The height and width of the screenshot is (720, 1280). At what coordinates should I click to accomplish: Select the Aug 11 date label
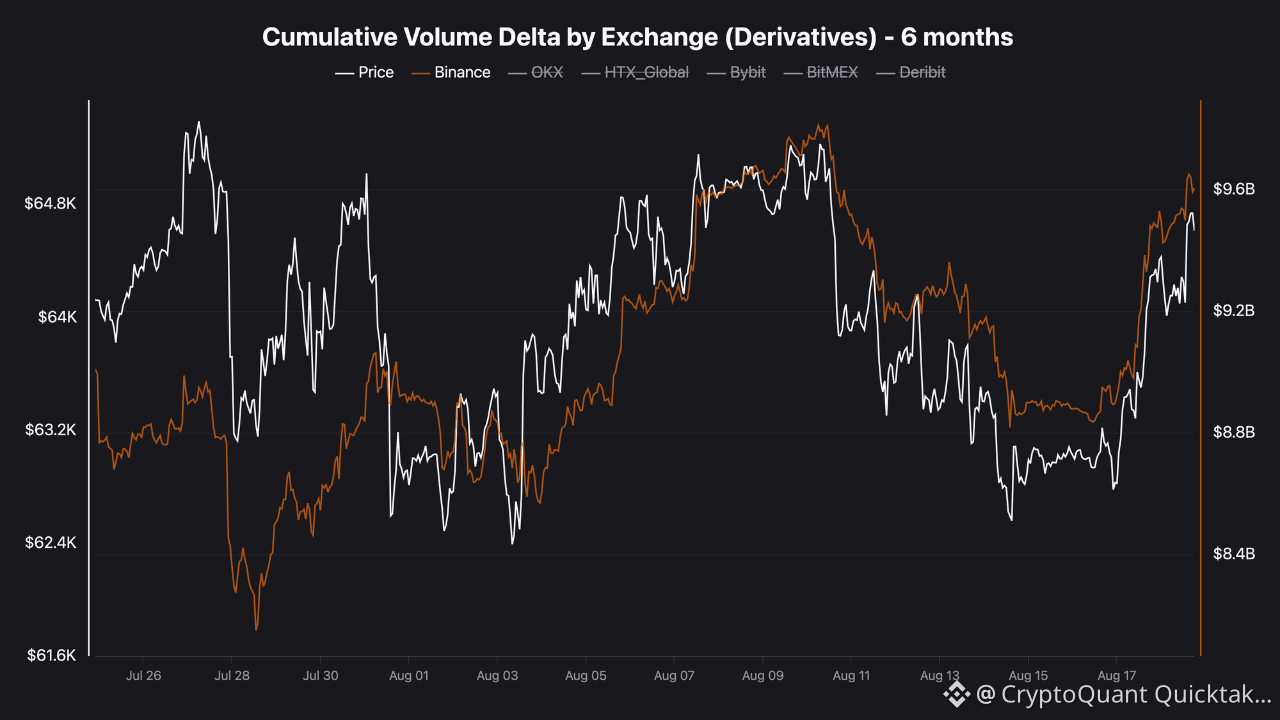click(850, 675)
